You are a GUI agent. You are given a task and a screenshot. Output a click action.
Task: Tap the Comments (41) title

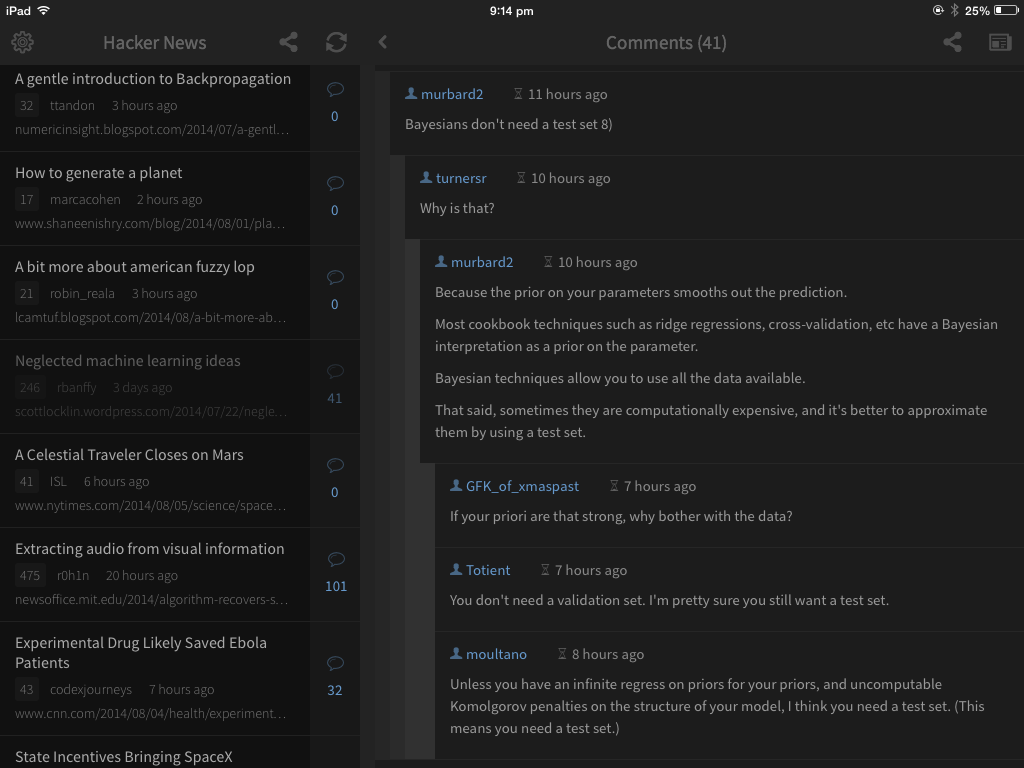(x=666, y=43)
